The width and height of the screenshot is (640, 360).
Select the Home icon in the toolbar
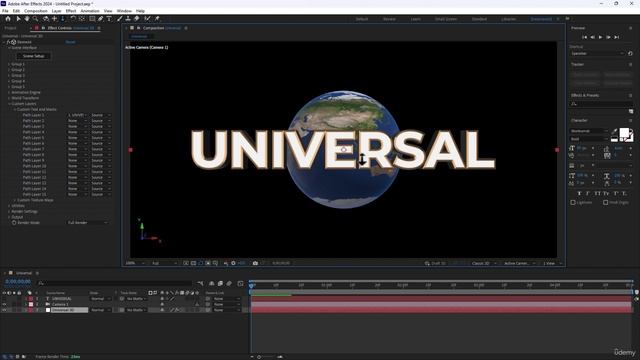(8, 19)
